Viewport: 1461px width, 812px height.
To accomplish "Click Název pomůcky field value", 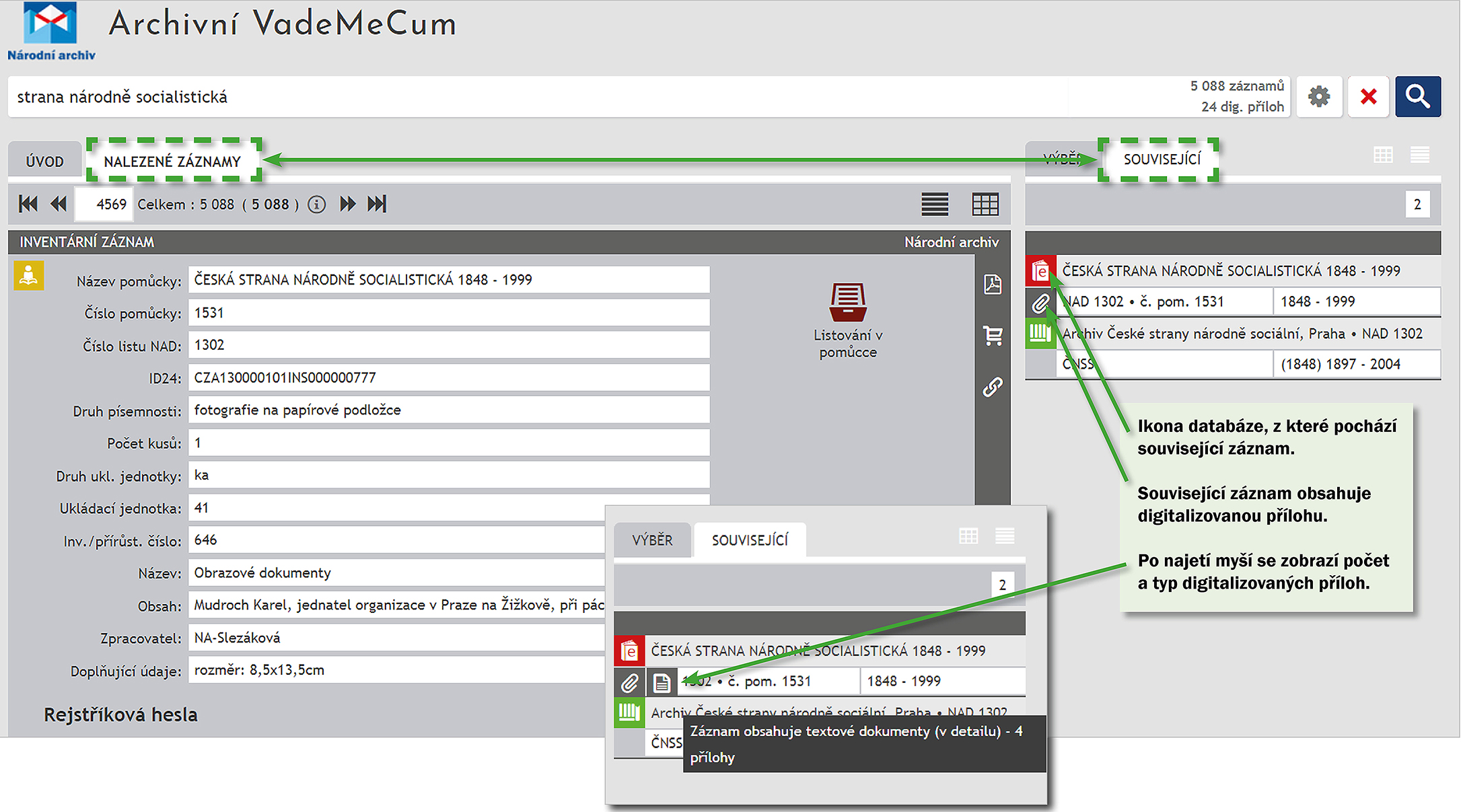I will [x=449, y=280].
